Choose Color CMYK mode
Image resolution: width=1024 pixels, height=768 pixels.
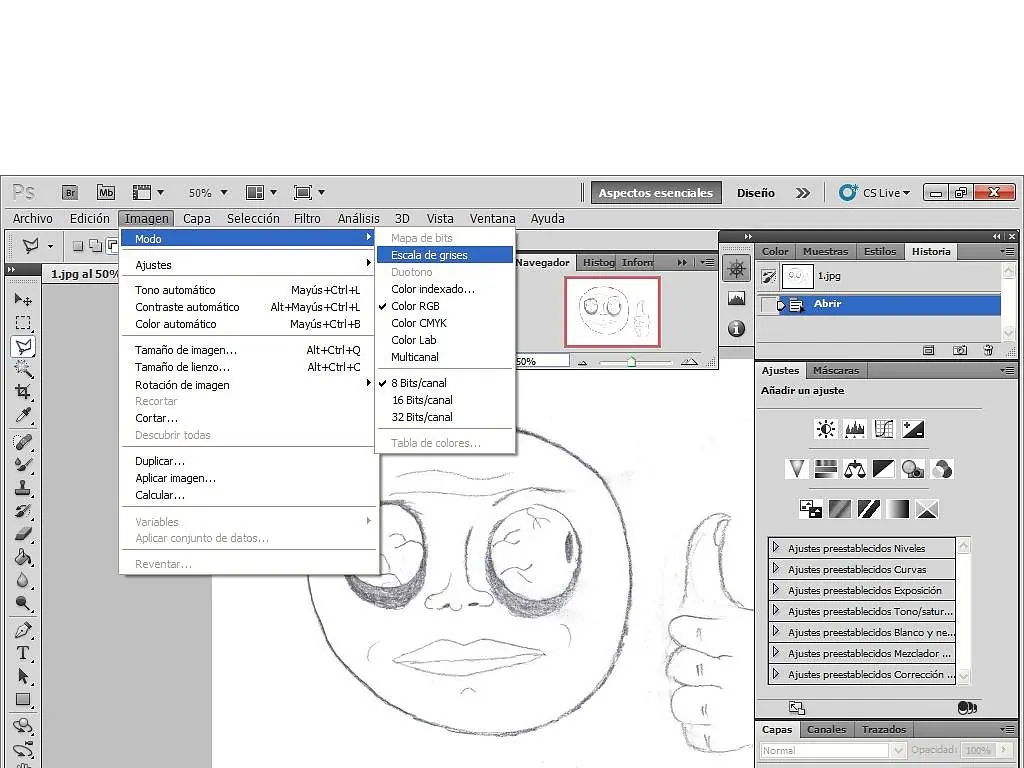tap(419, 323)
